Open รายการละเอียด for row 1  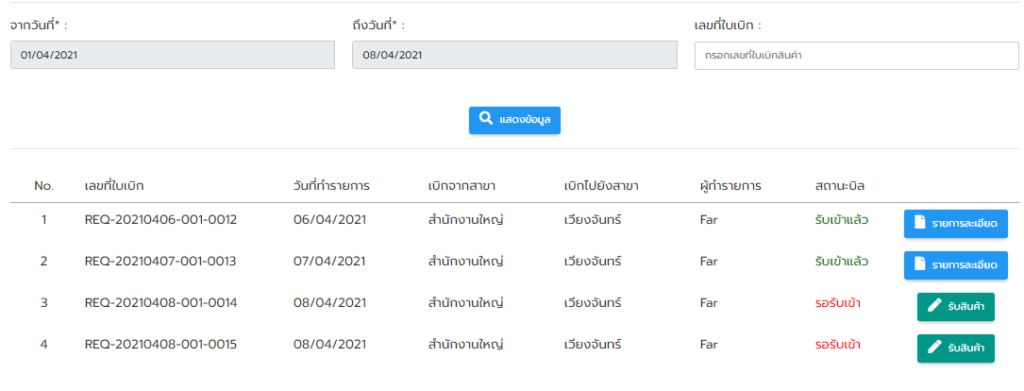tap(955, 224)
